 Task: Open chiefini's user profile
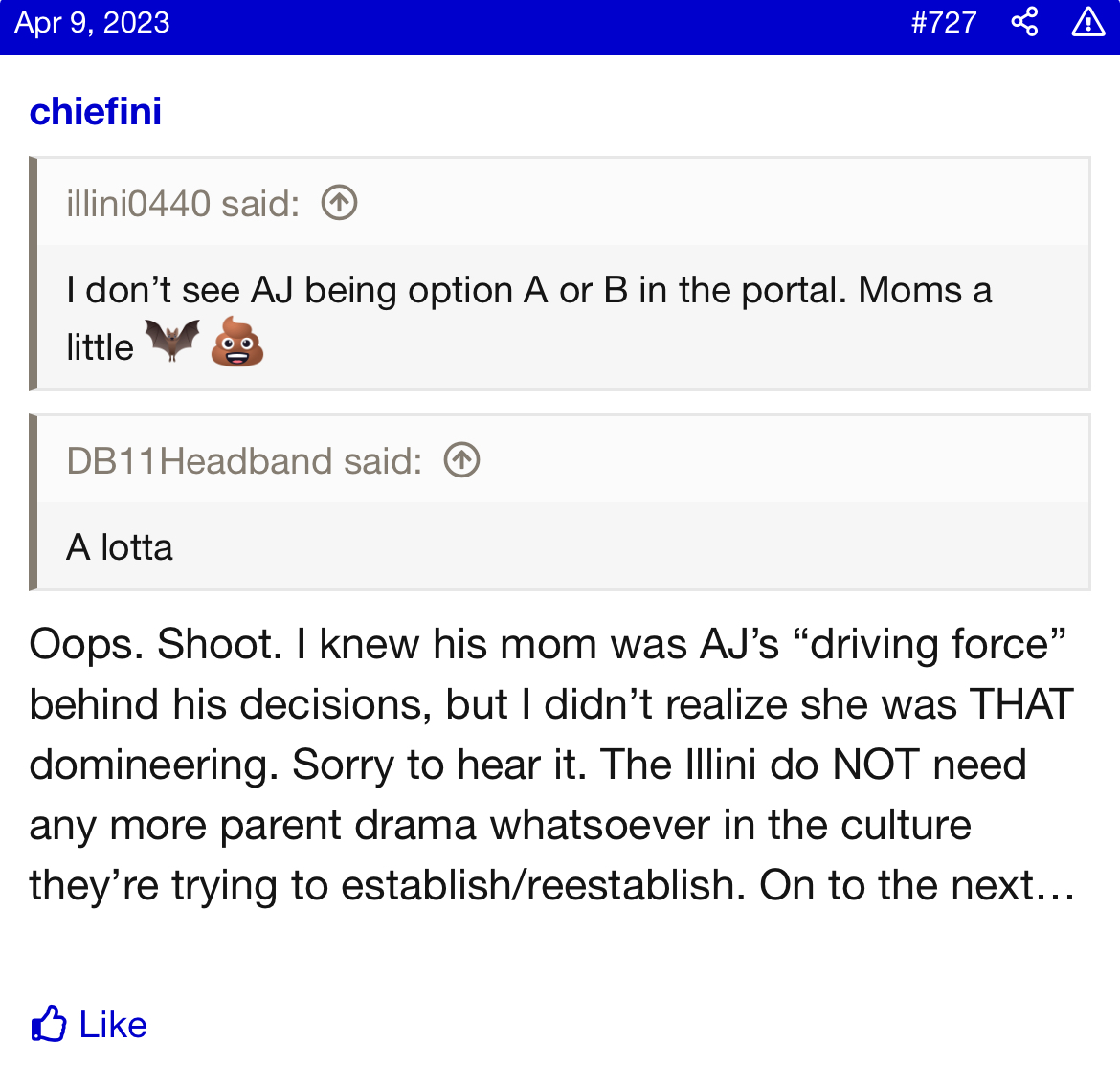[x=96, y=112]
